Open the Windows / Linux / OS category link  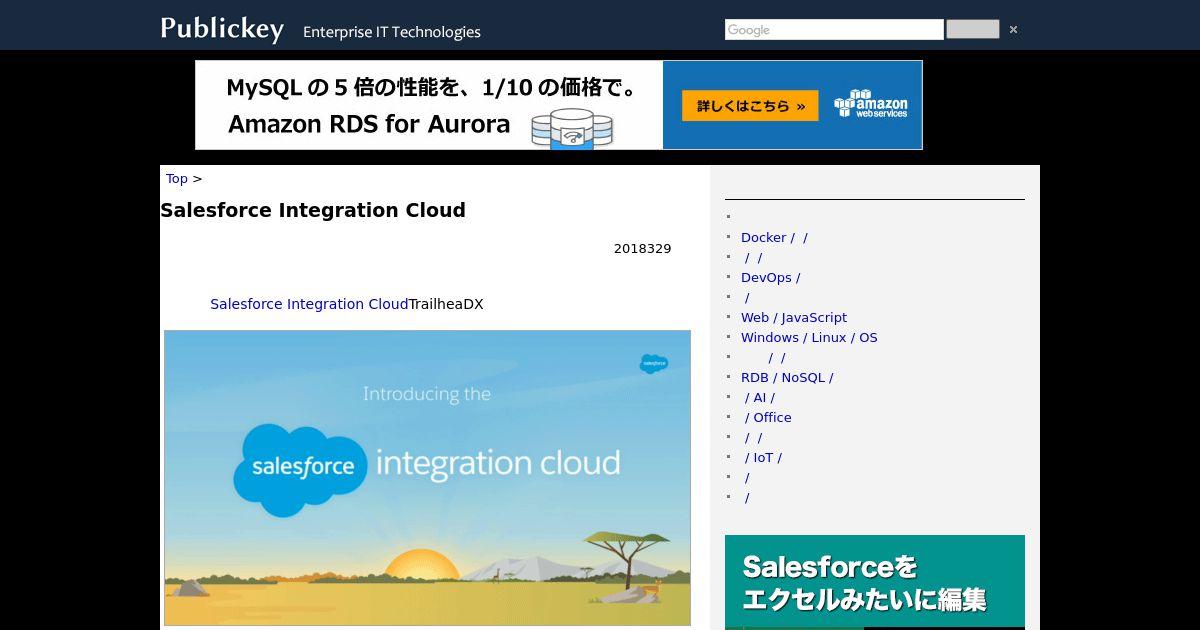(809, 337)
